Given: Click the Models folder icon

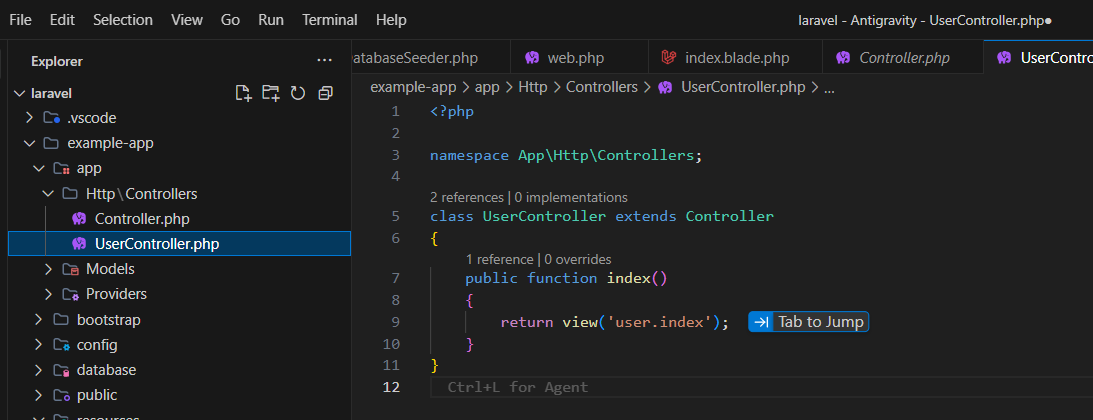Looking at the screenshot, I should click(70, 269).
